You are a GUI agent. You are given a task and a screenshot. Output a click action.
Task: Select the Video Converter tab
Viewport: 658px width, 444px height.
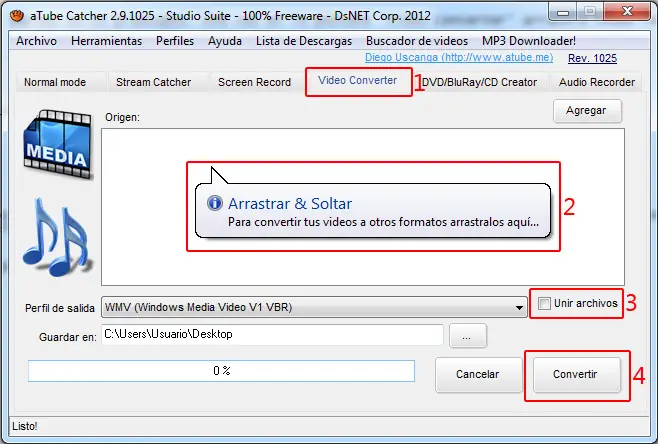click(358, 81)
